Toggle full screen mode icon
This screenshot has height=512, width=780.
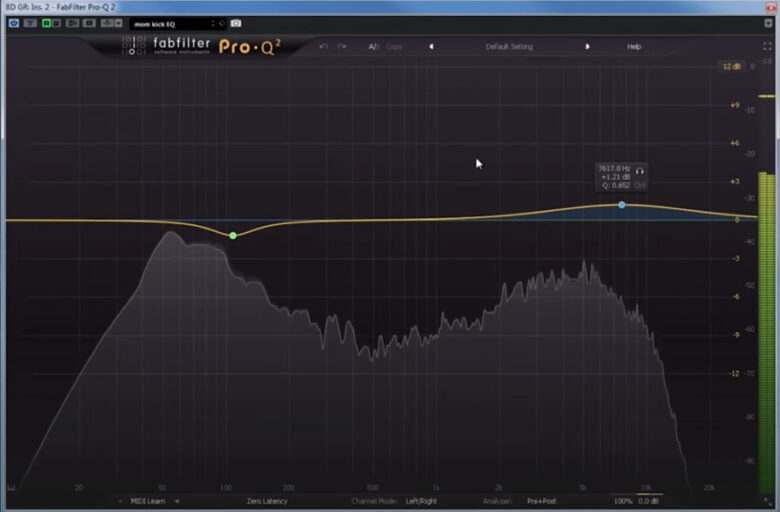[767, 46]
